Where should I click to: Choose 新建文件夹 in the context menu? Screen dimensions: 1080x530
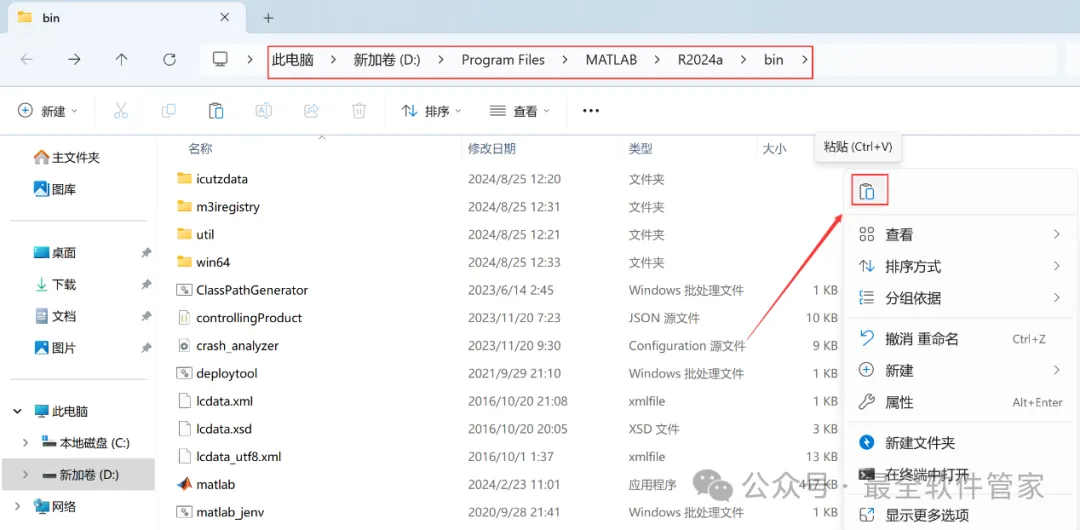tap(960, 442)
